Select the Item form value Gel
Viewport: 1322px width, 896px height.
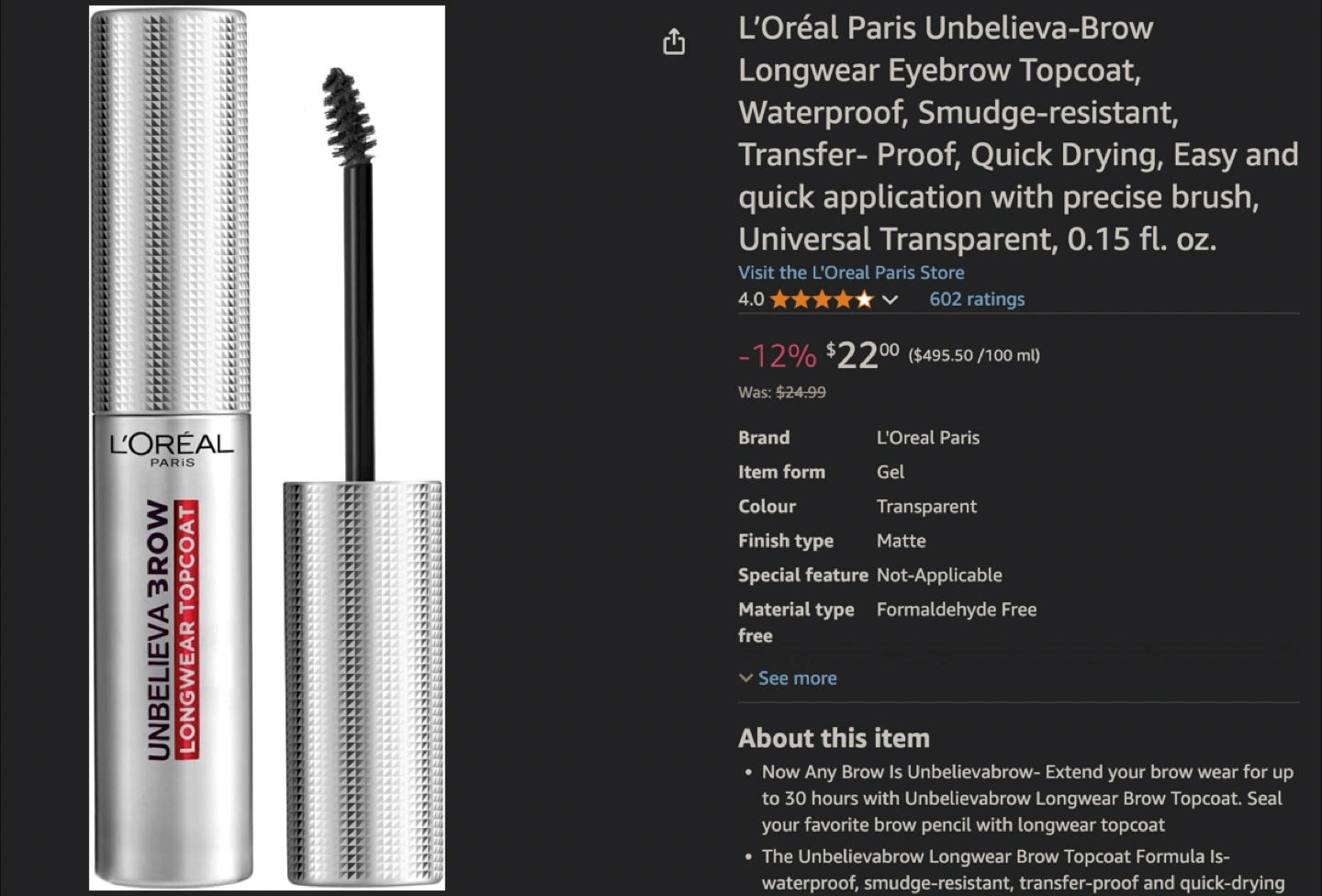(x=891, y=472)
